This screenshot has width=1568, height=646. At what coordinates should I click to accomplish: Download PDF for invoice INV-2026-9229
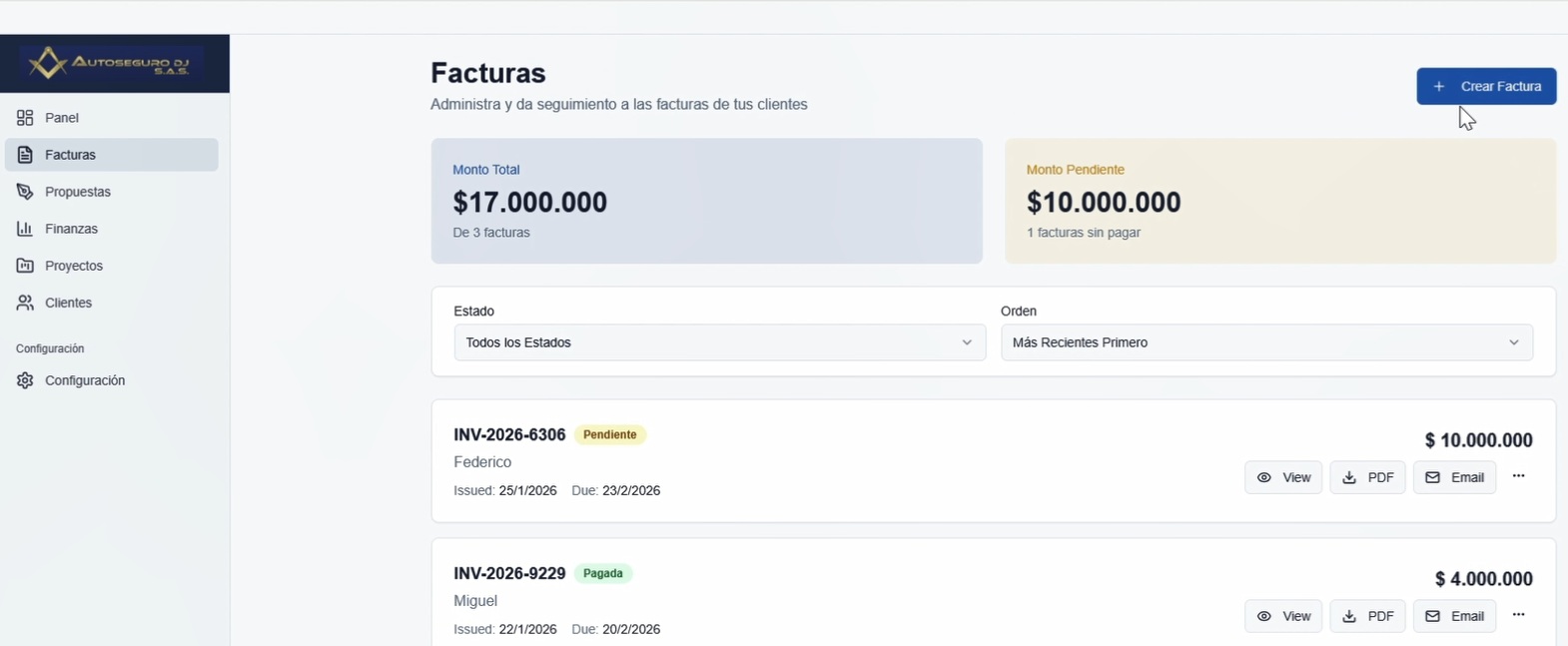pyautogui.click(x=1367, y=616)
